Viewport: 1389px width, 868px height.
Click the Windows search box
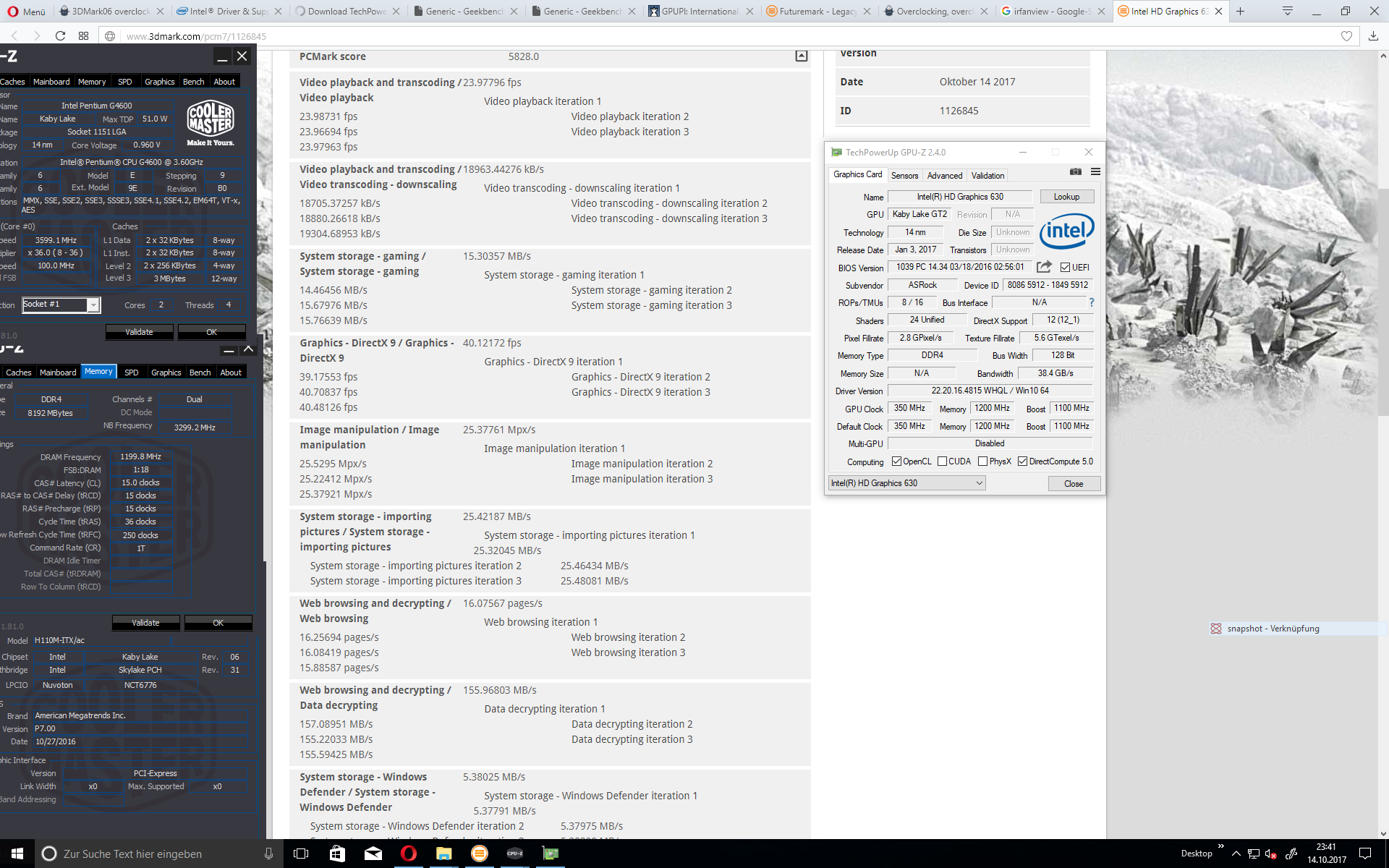159,854
